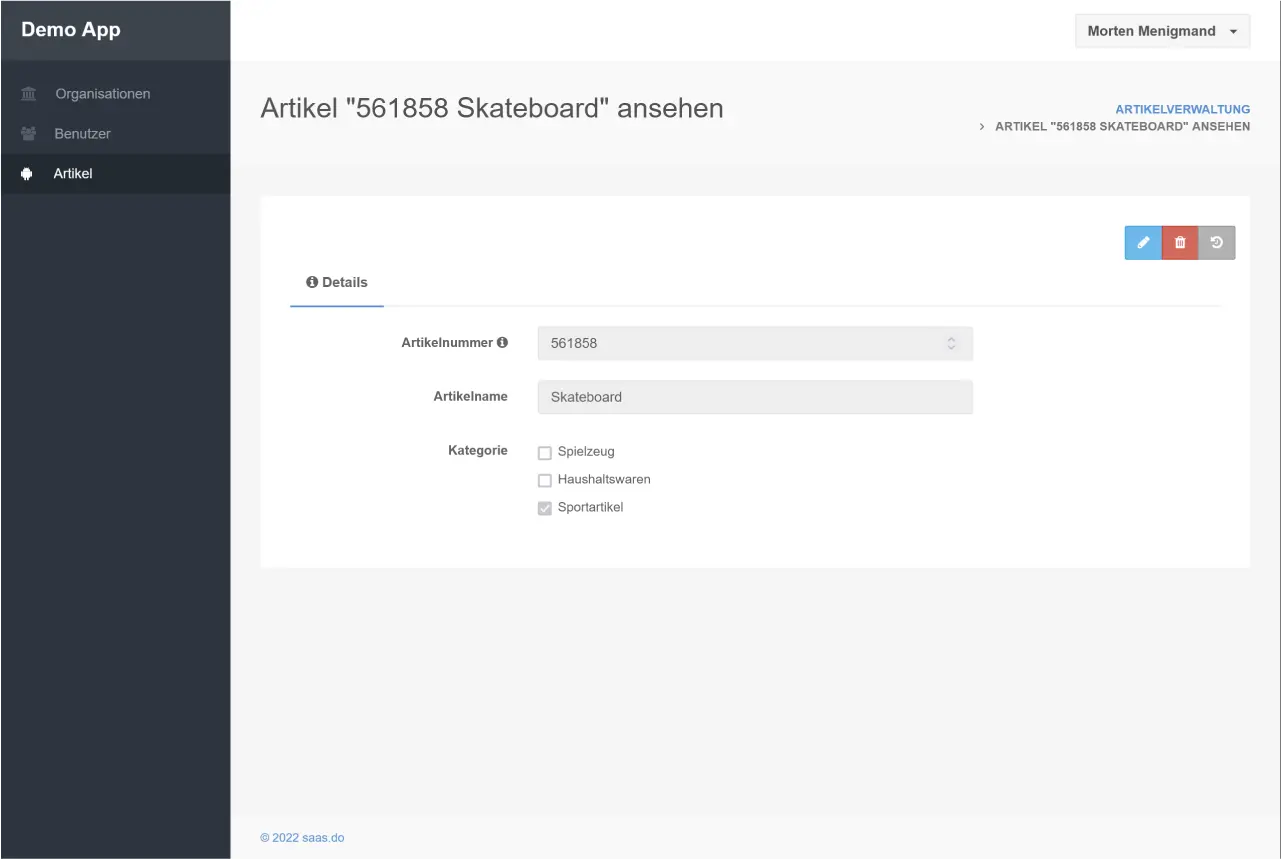This screenshot has height=859, width=1281.
Task: Click the Artikelnummer spinner arrows
Action: click(951, 343)
